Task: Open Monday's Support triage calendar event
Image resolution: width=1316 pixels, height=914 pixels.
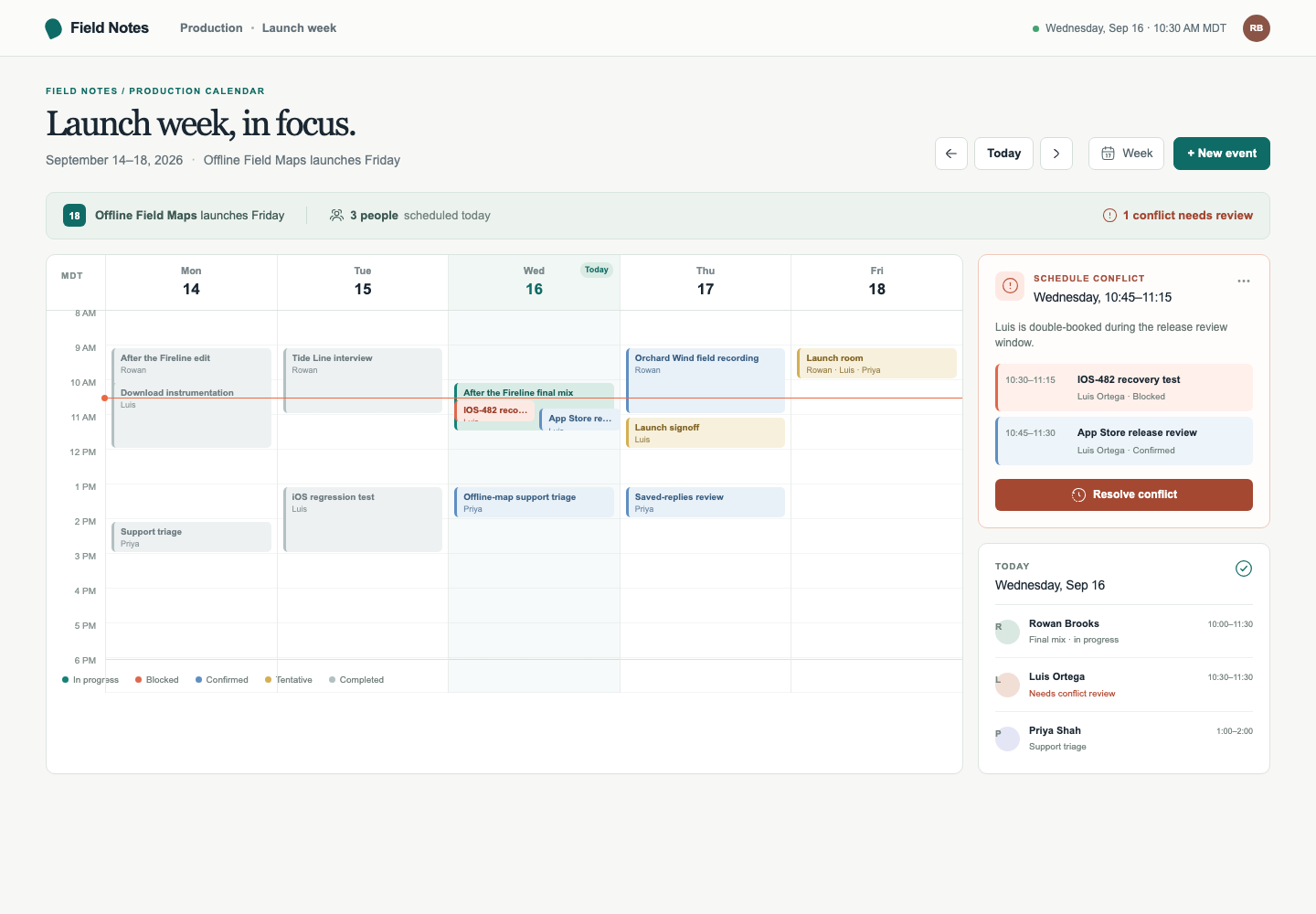Action: click(191, 537)
